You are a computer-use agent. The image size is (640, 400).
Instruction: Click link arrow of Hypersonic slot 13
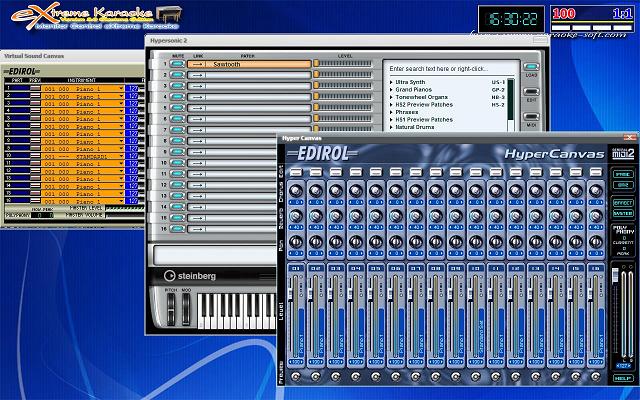(197, 196)
